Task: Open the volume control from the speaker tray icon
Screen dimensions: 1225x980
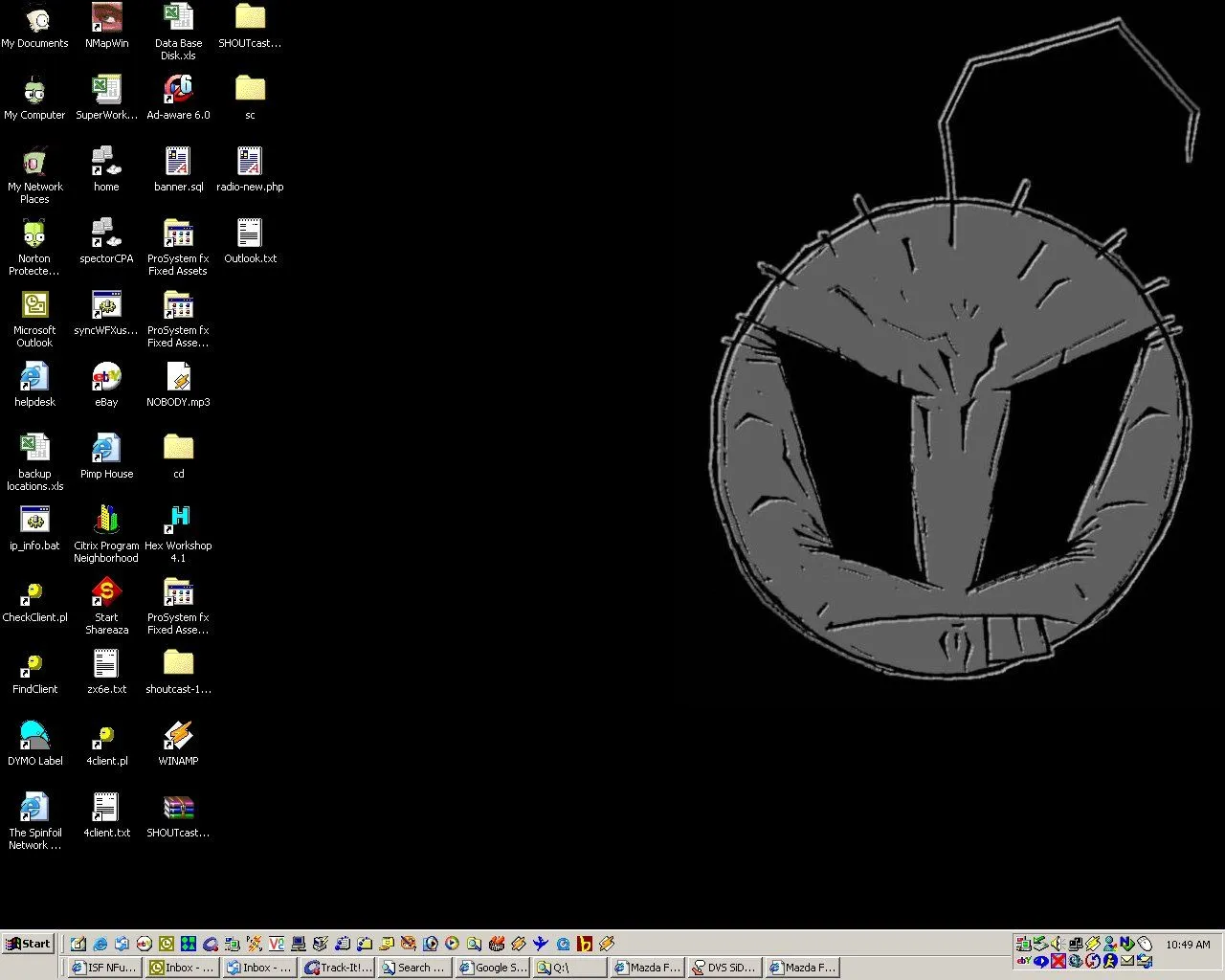Action: (x=1057, y=943)
